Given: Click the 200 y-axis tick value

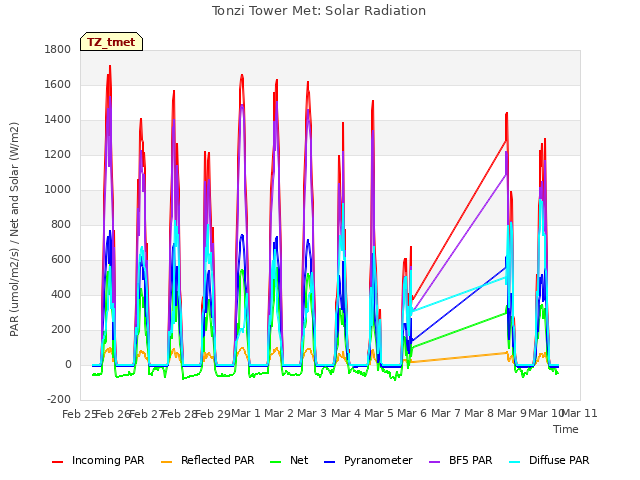Looking at the screenshot, I should tap(61, 330).
